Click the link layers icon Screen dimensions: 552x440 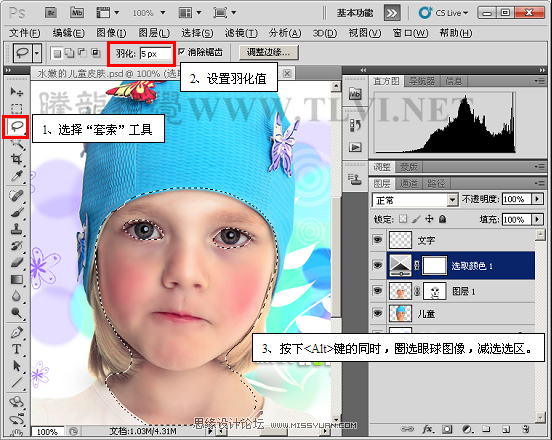click(x=407, y=429)
